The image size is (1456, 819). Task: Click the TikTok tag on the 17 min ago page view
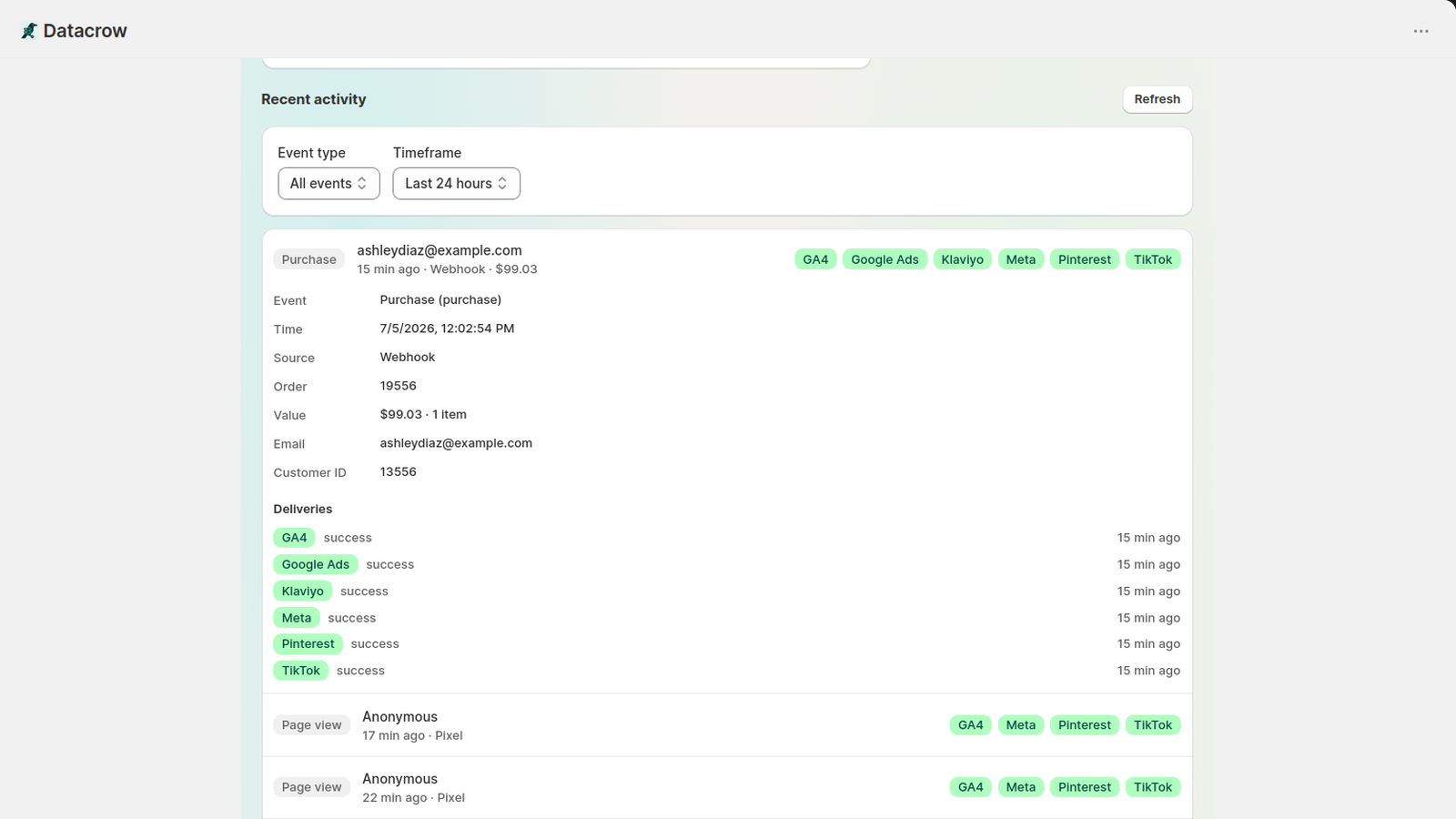[x=1152, y=725]
